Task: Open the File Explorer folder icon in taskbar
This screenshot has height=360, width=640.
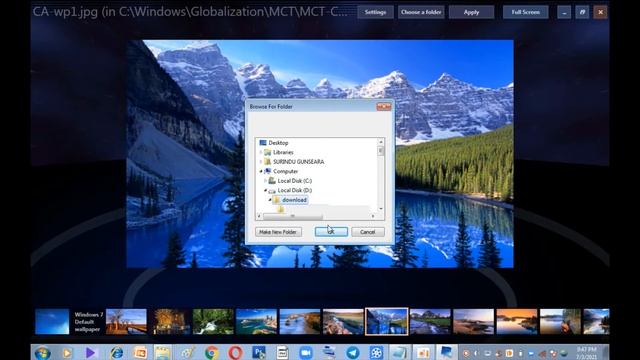Action: pos(162,353)
